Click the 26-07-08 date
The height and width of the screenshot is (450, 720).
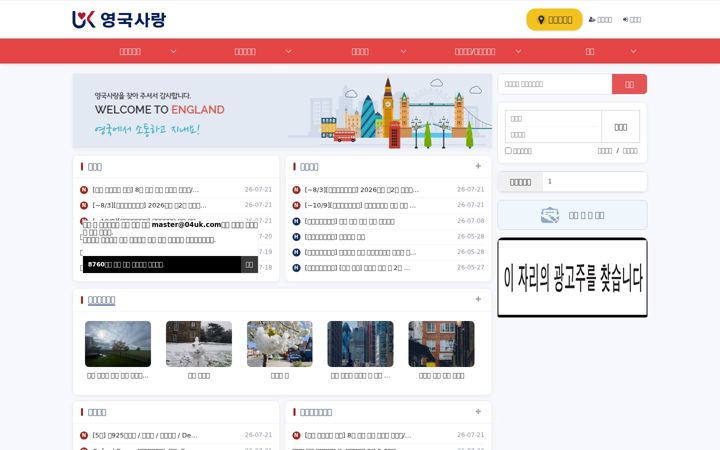pyautogui.click(x=471, y=221)
